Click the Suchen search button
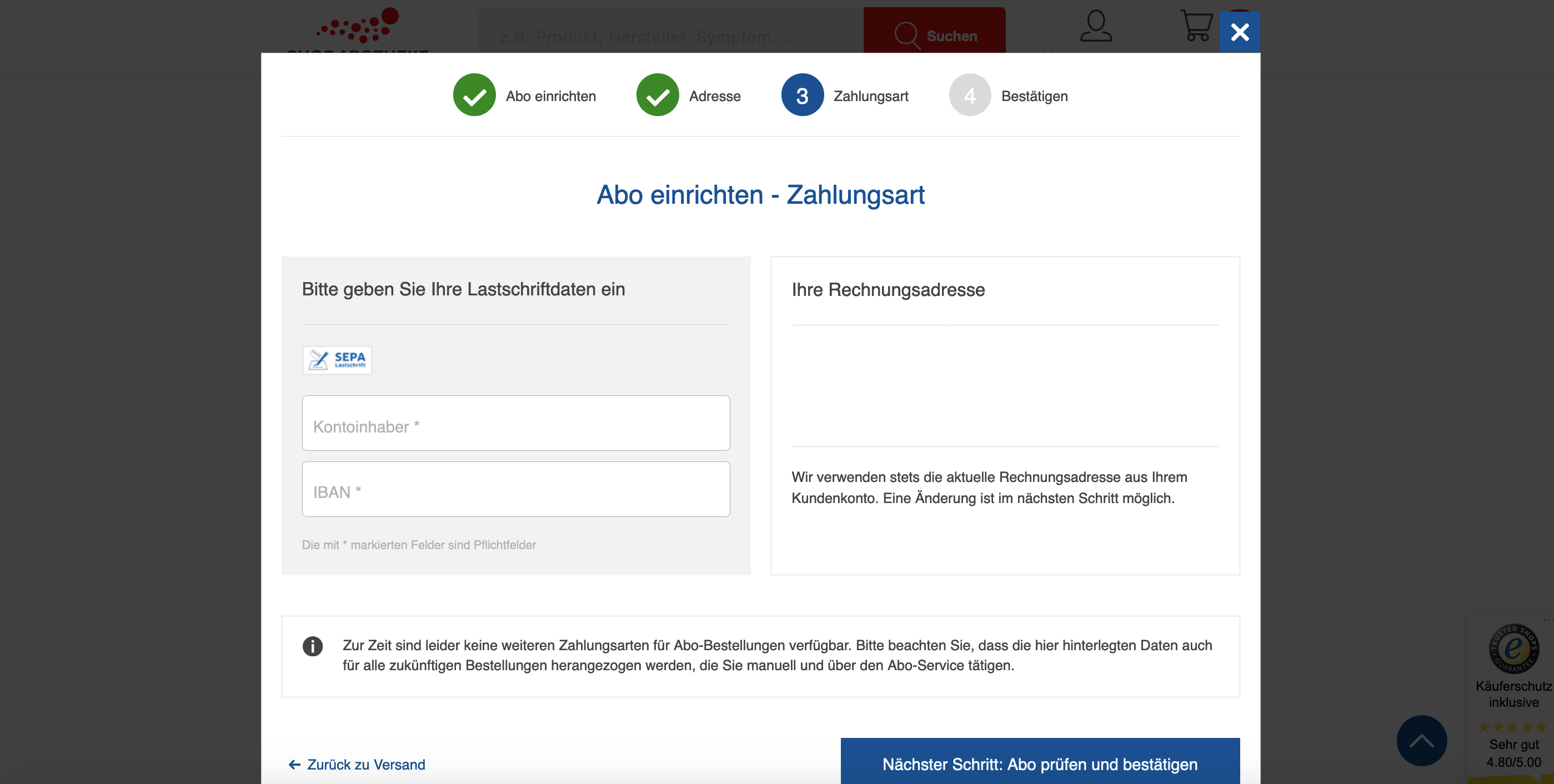1554x784 pixels. pos(934,35)
